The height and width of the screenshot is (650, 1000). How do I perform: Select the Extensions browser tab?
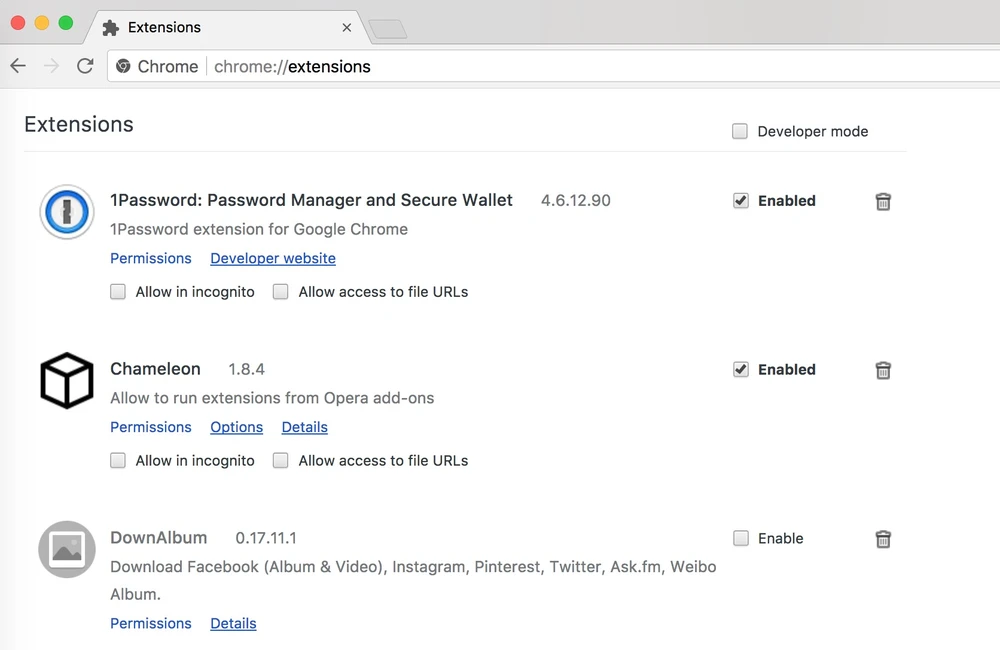(x=225, y=27)
